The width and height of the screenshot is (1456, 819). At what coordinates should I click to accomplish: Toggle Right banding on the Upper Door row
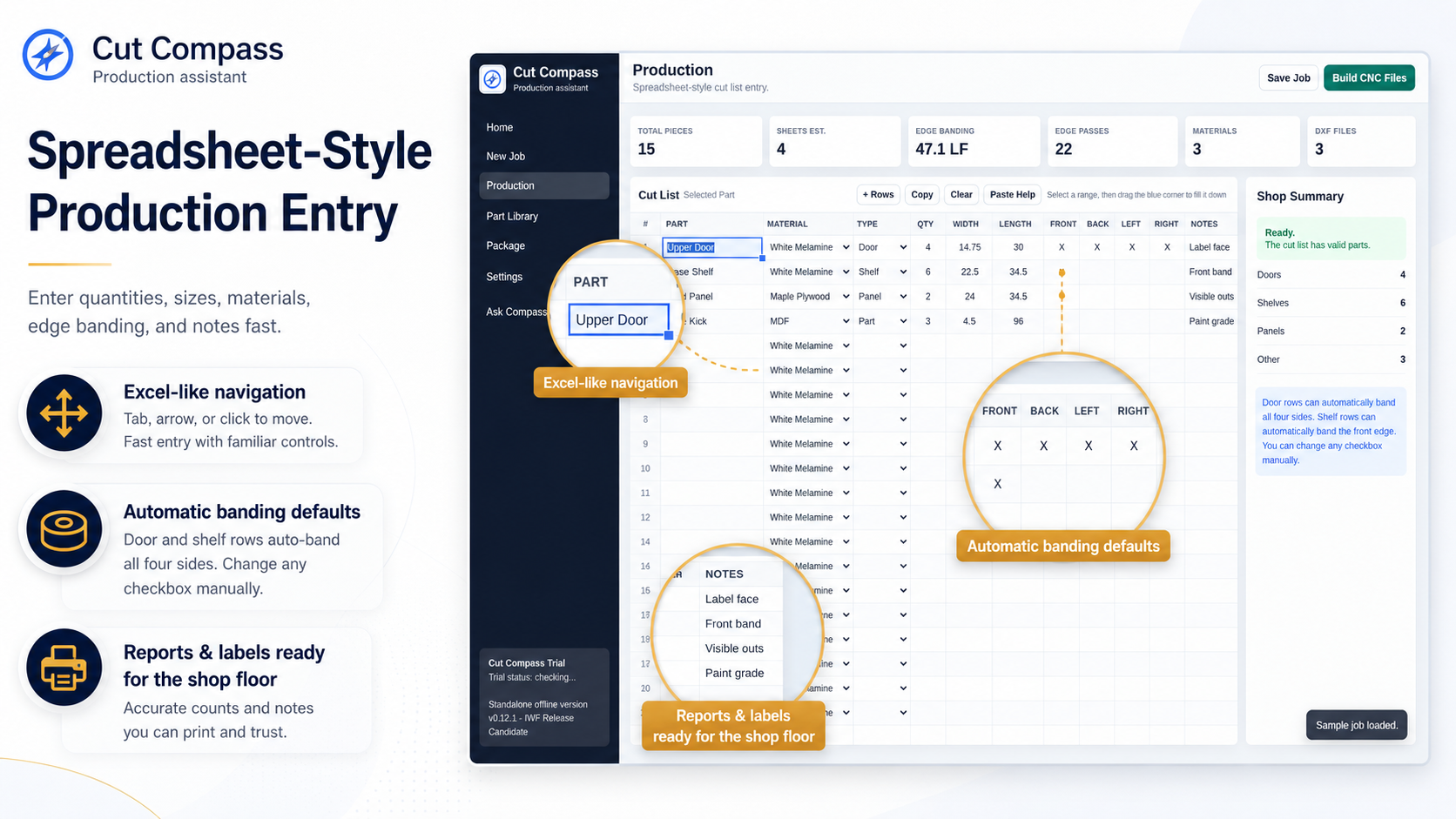(1167, 247)
